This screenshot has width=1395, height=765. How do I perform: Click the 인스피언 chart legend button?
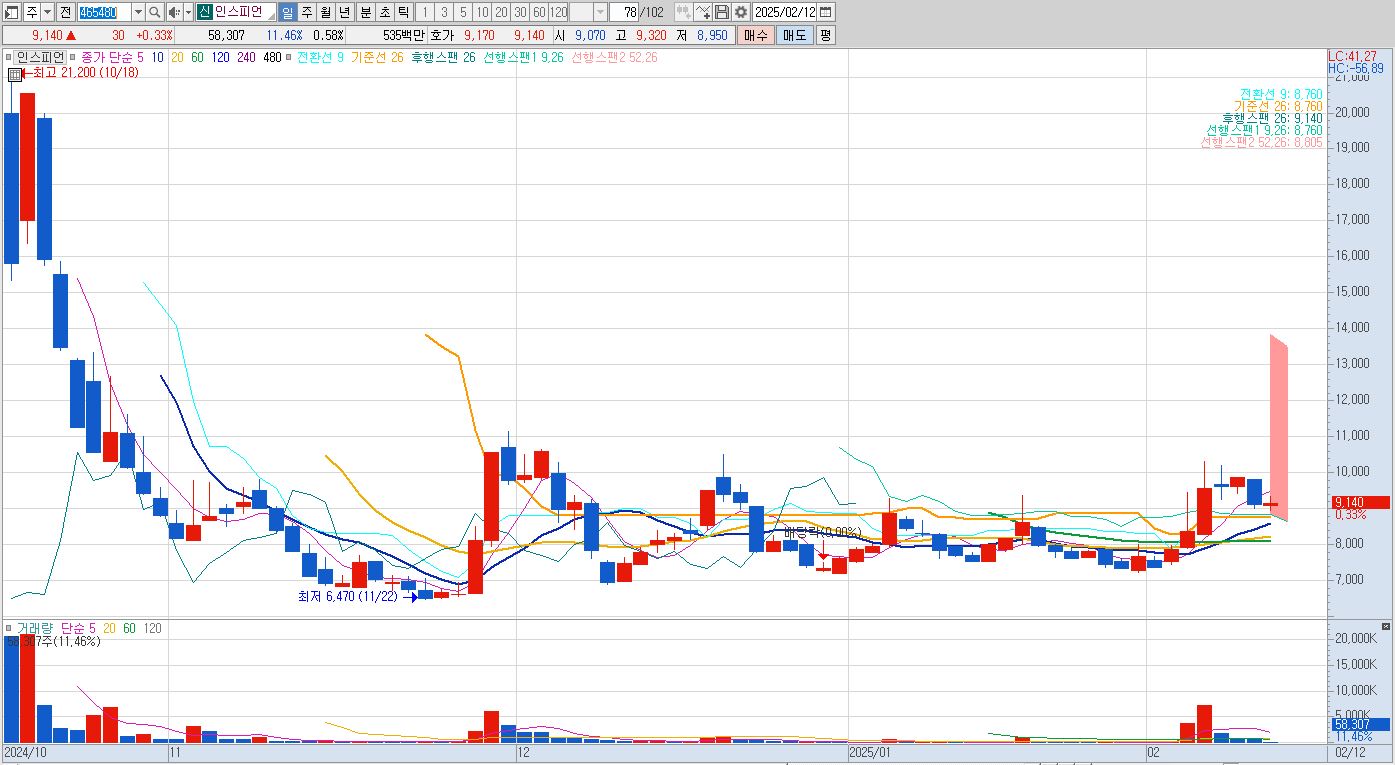point(40,57)
